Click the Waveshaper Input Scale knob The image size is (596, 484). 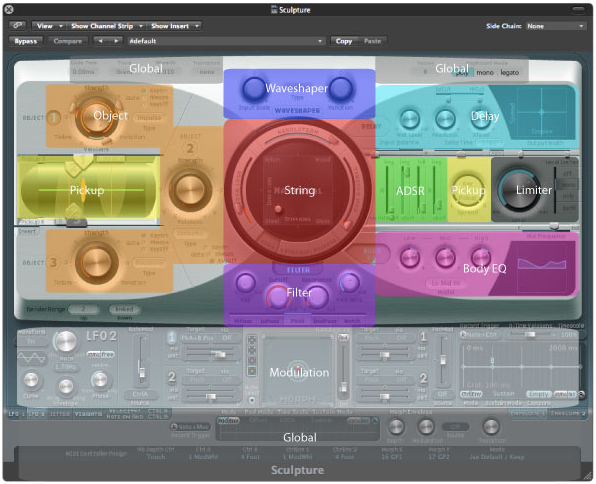253,89
